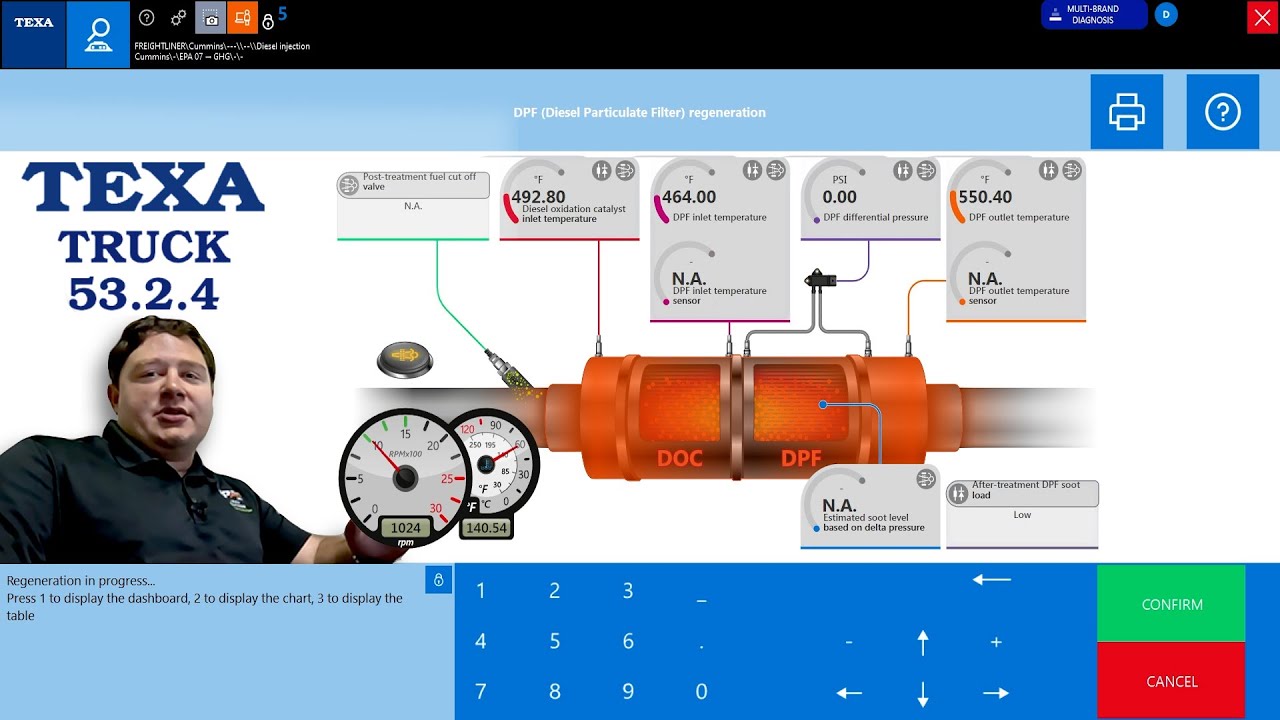The height and width of the screenshot is (720, 1280).
Task: Click CANCEL button
Action: [x=1171, y=681]
